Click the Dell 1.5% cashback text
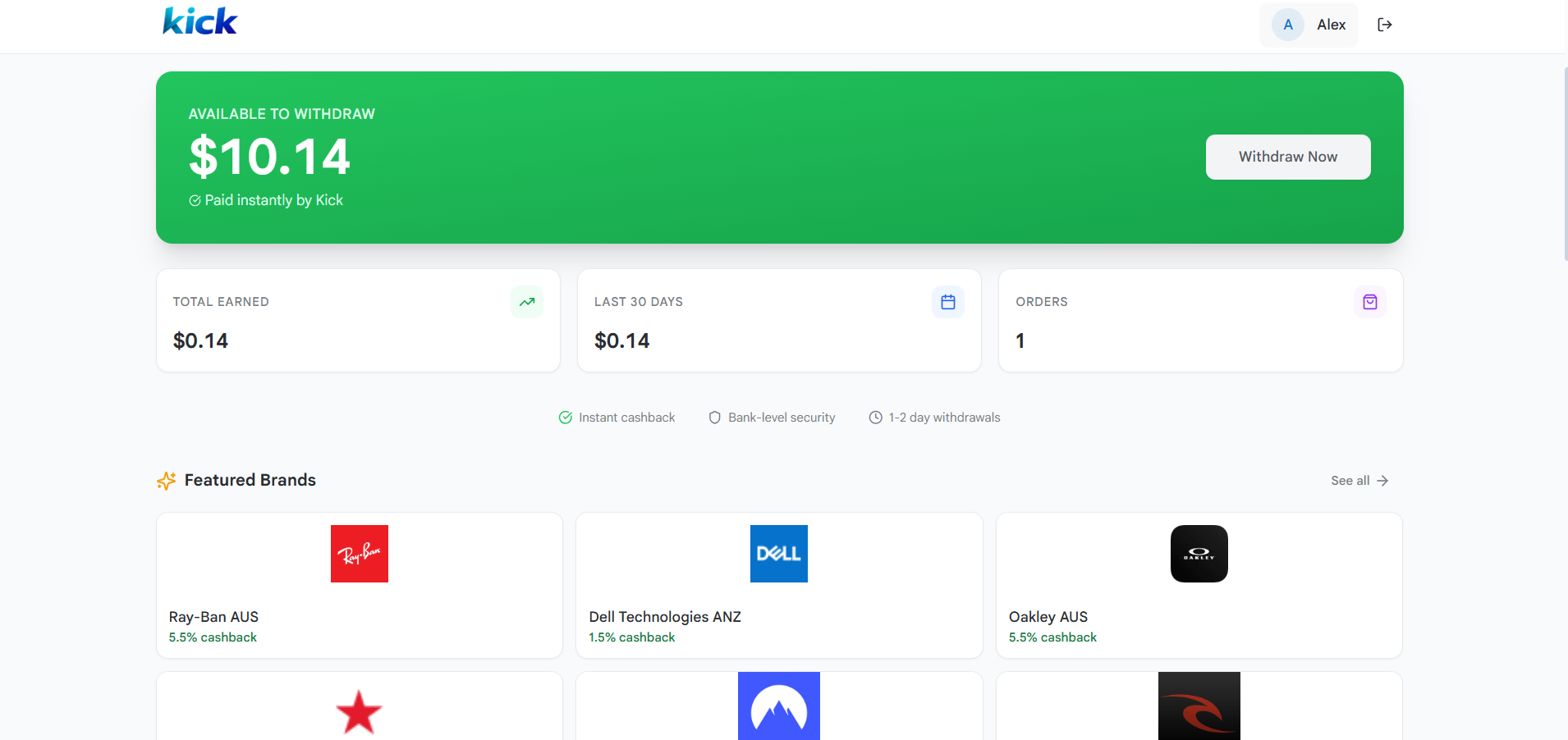 [x=632, y=637]
